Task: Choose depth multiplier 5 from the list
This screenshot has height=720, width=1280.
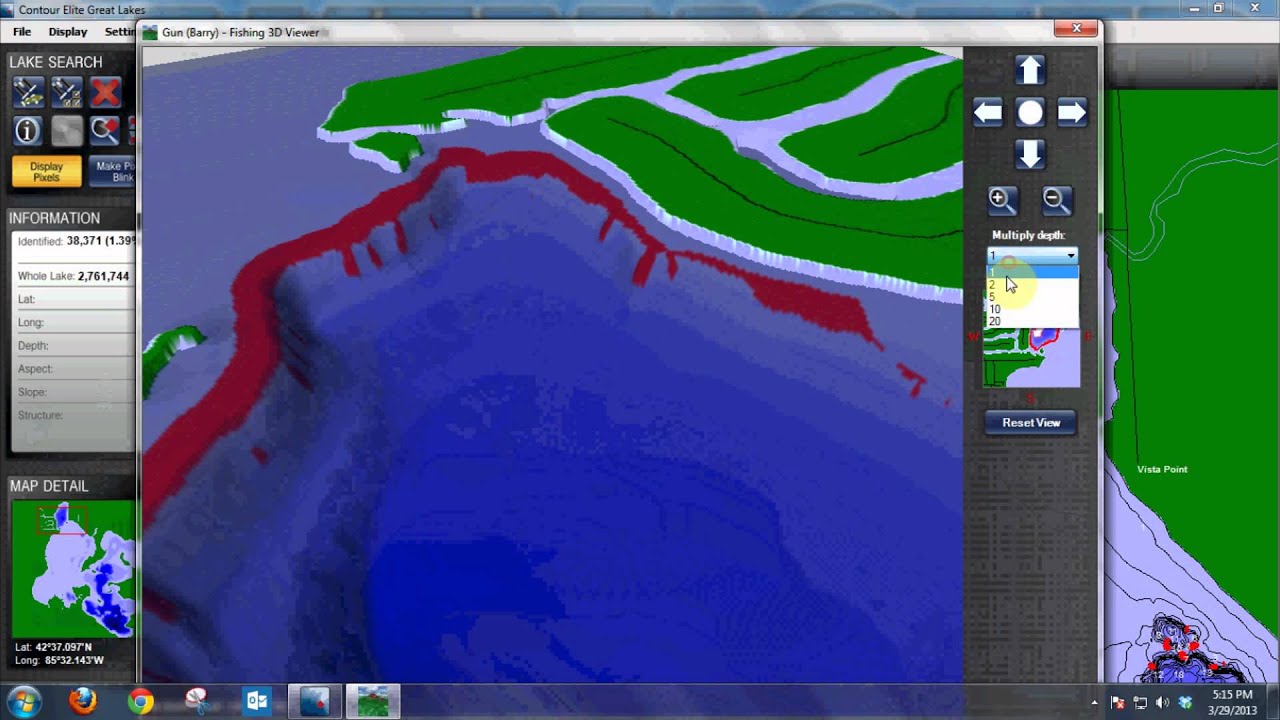Action: (1032, 297)
